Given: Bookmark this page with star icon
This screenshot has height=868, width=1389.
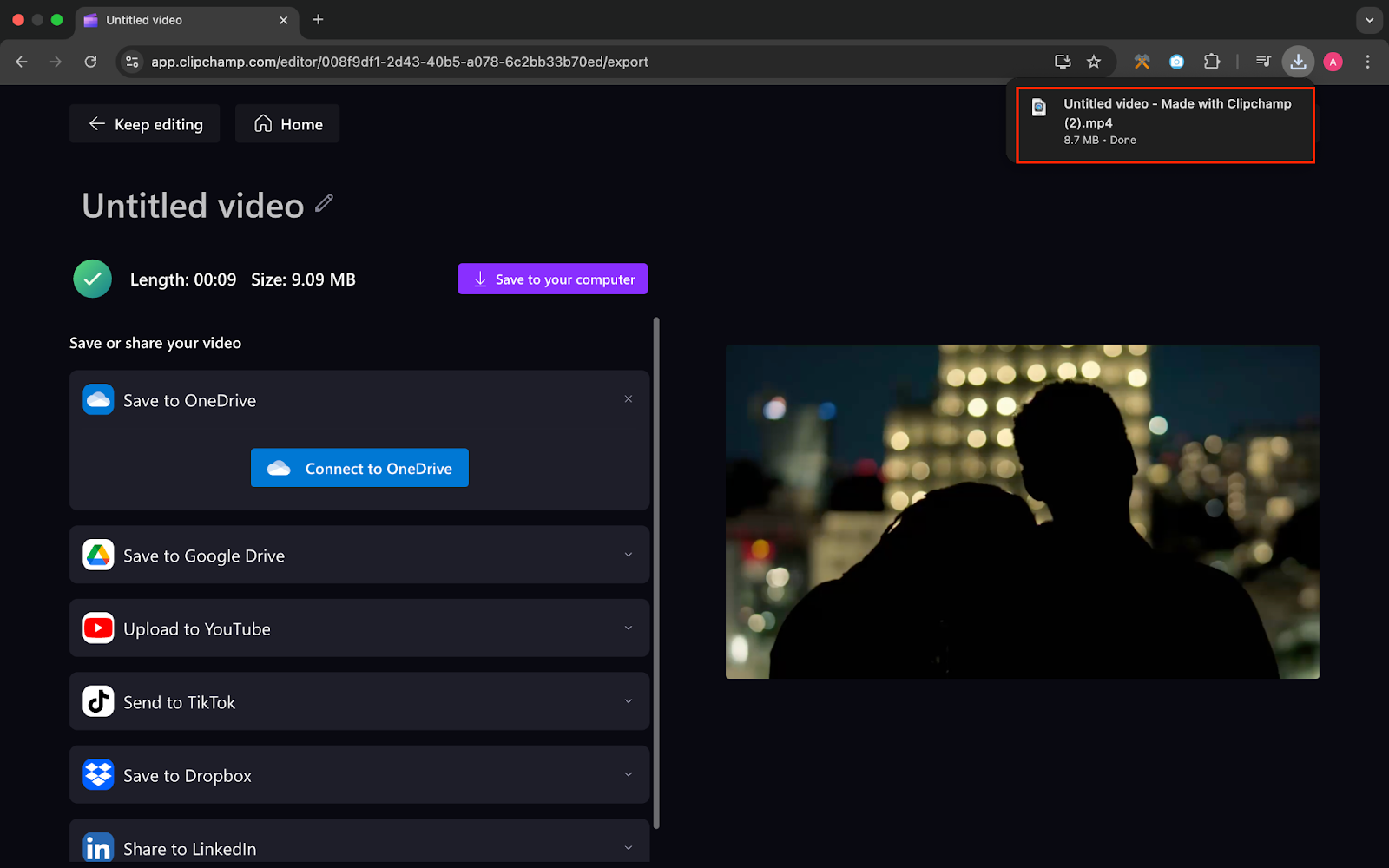Looking at the screenshot, I should (1094, 62).
